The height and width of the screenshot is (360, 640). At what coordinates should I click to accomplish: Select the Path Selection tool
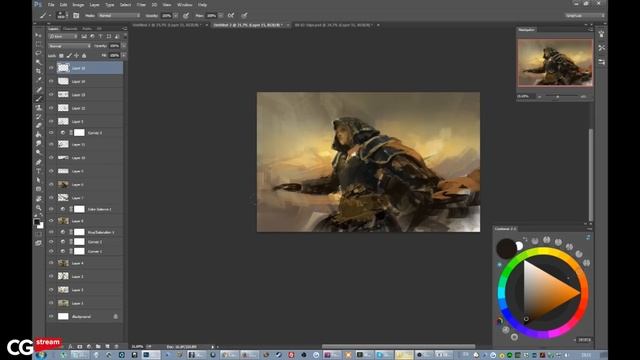[x=39, y=180]
